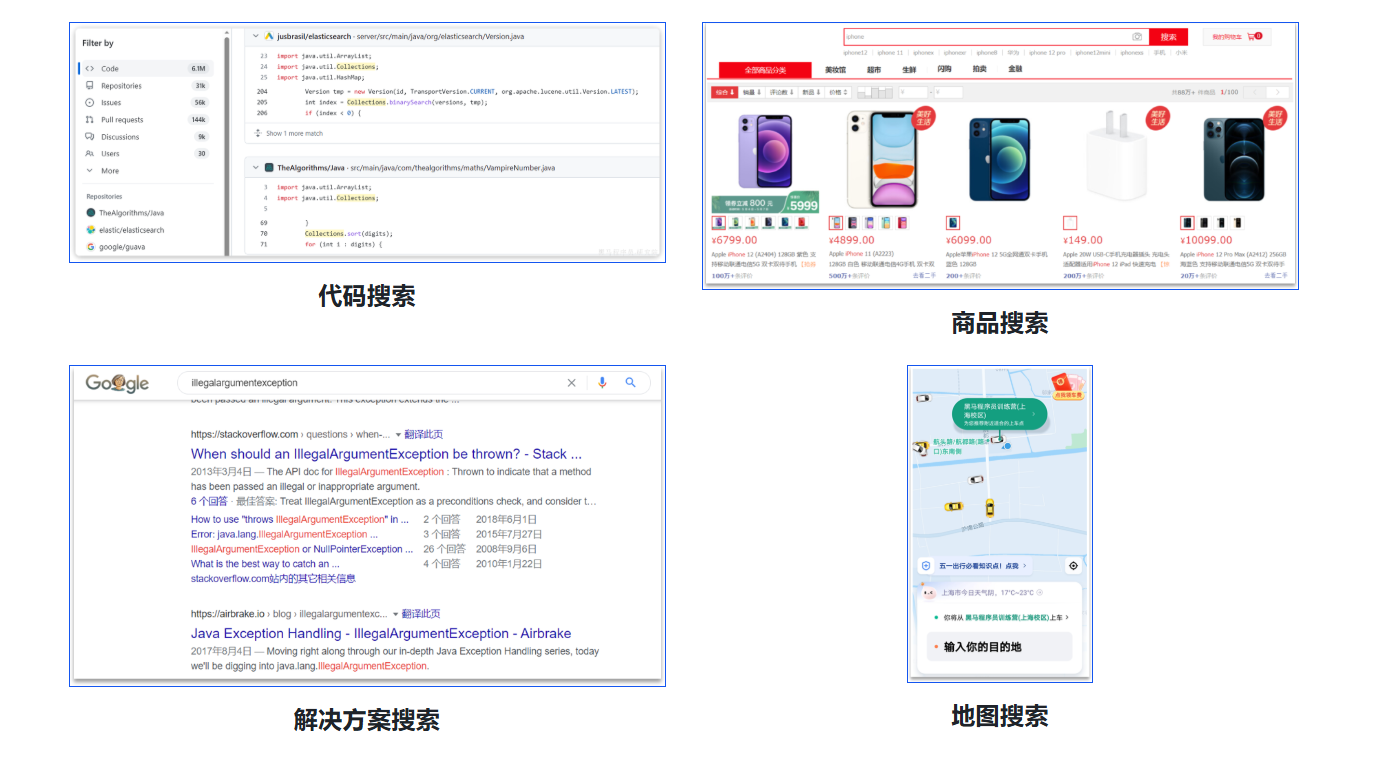The image size is (1398, 774).
Task: Go to previous results page arrow
Action: point(1256,92)
